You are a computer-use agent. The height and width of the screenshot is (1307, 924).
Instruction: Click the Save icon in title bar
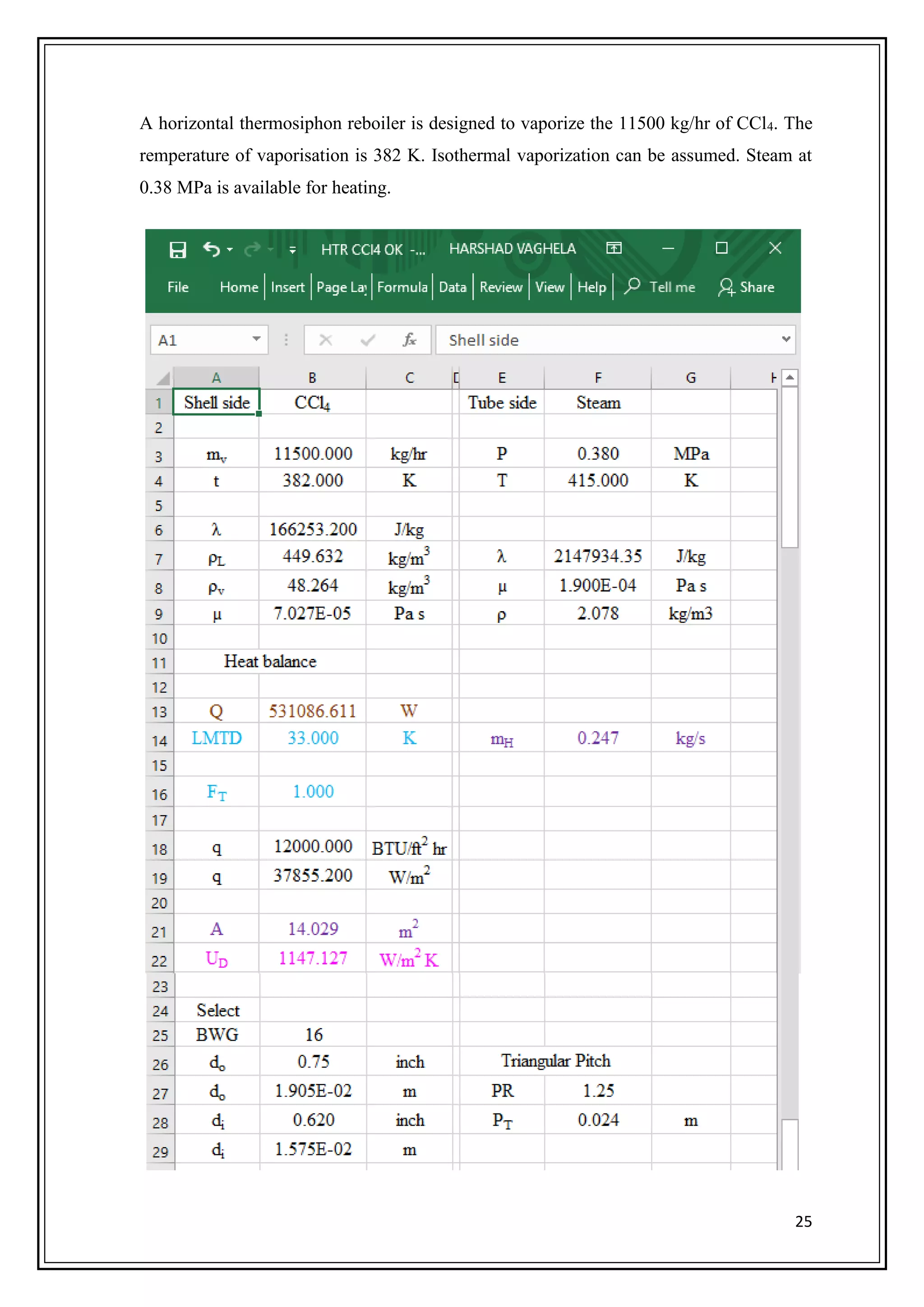[x=177, y=250]
